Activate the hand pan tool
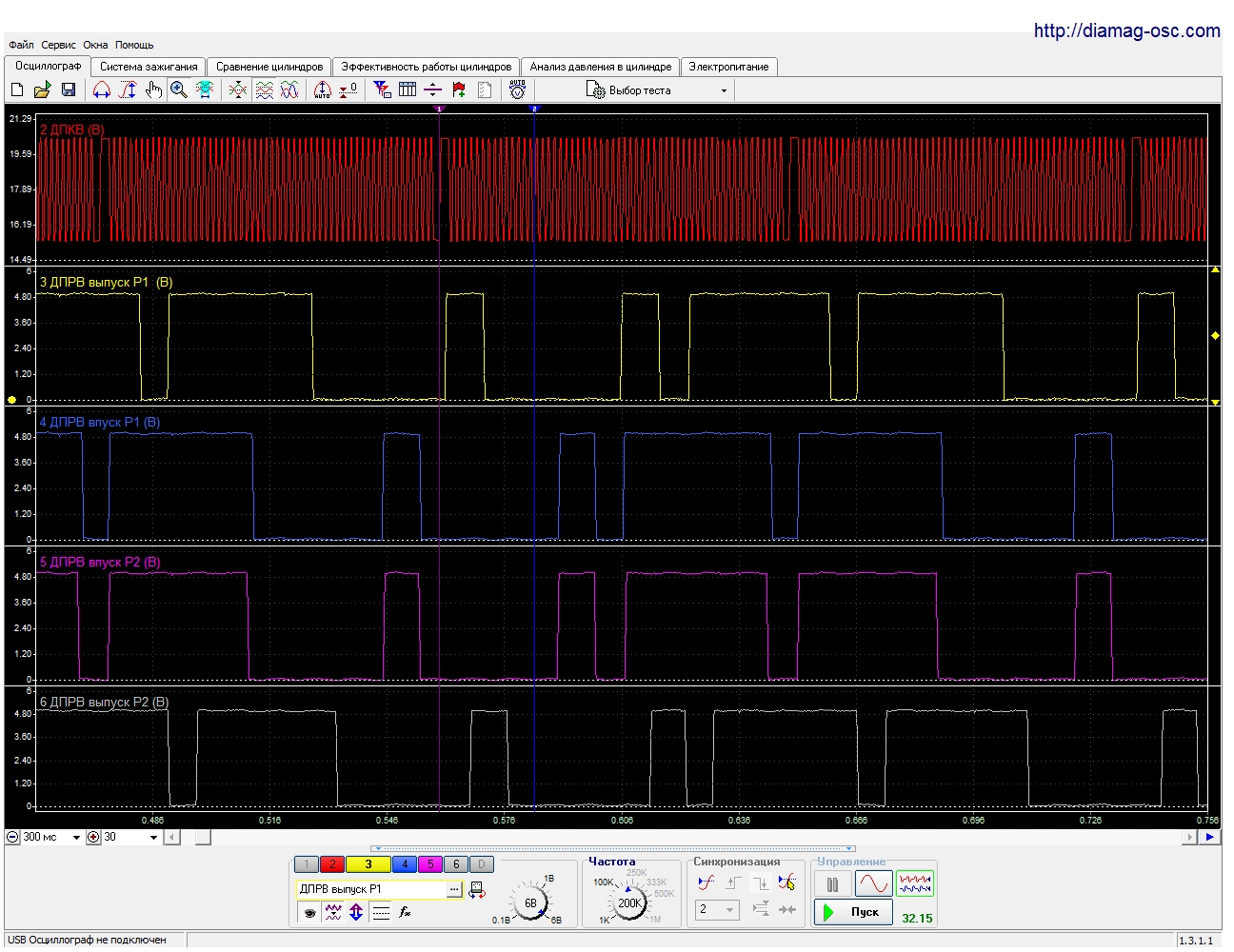 coord(153,89)
